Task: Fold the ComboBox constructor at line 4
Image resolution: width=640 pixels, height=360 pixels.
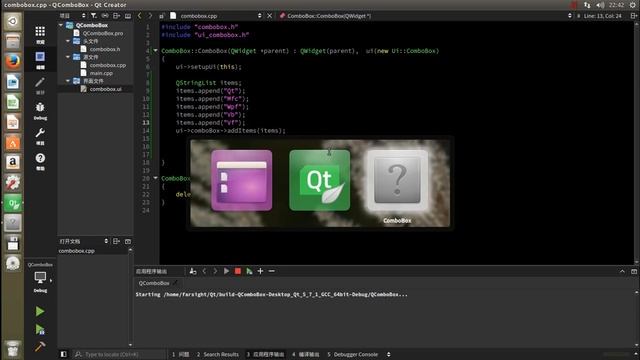Action: (155, 51)
